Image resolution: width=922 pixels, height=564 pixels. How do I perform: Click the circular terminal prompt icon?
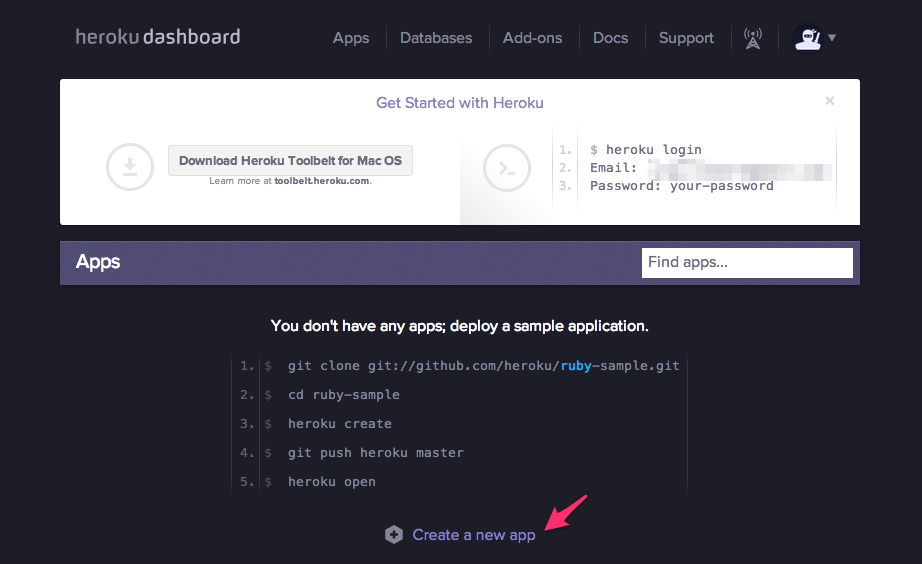507,168
